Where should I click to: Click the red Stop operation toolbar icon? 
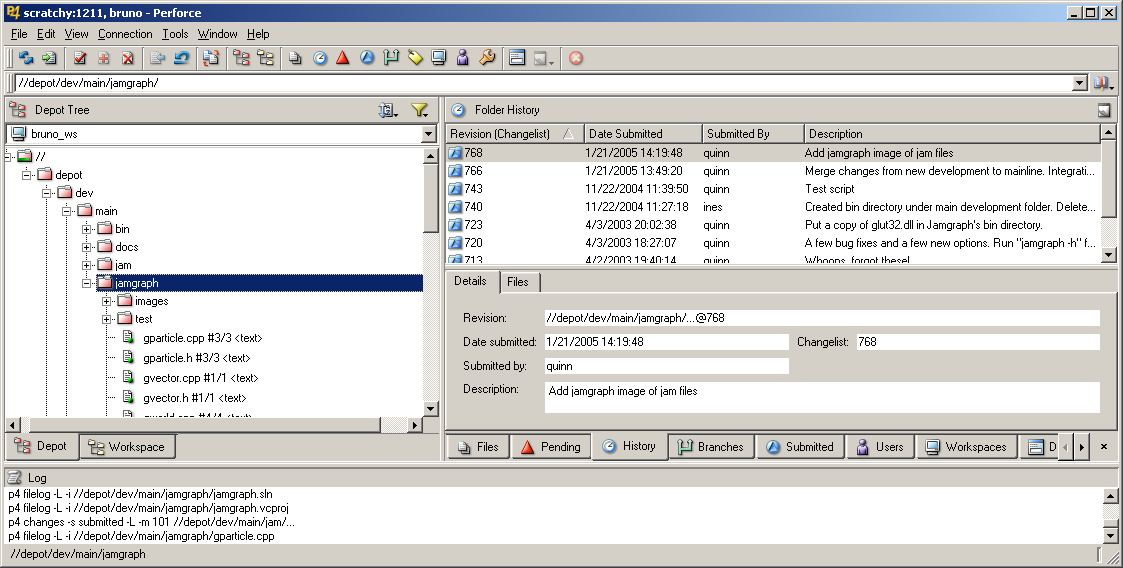coord(575,58)
